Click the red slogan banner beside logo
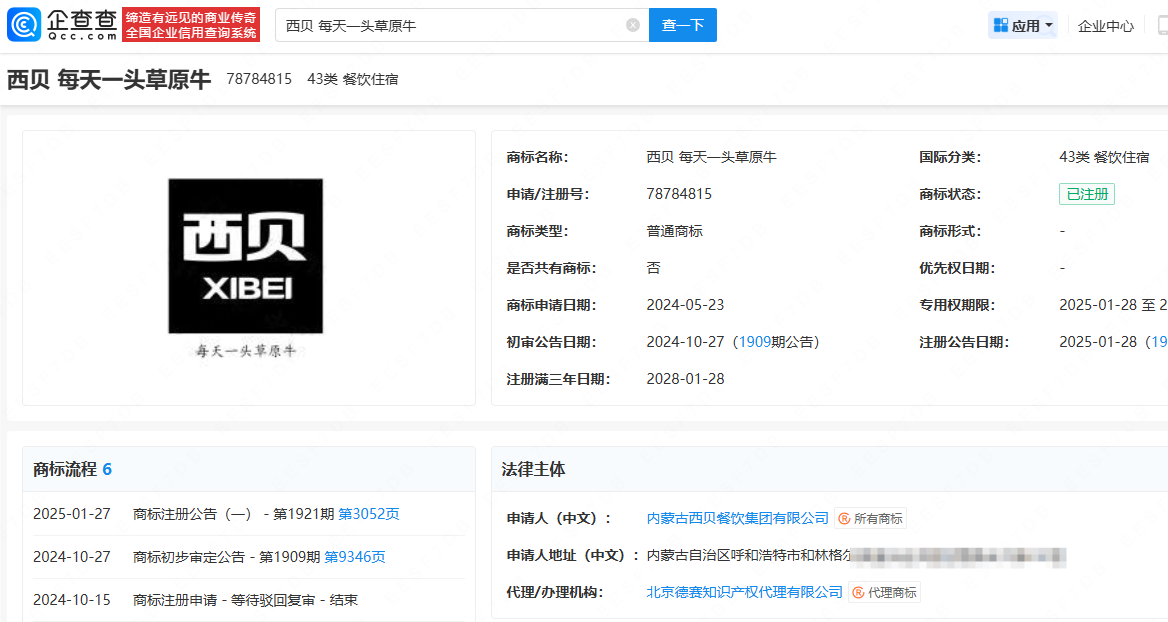The height and width of the screenshot is (622, 1168). point(191,25)
